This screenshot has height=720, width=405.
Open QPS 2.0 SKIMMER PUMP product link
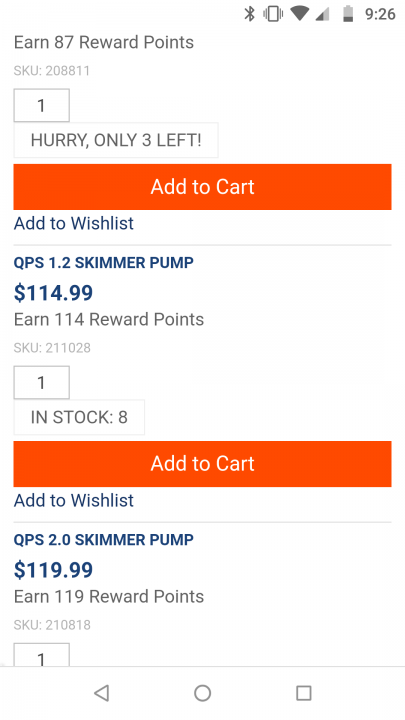[x=104, y=540]
